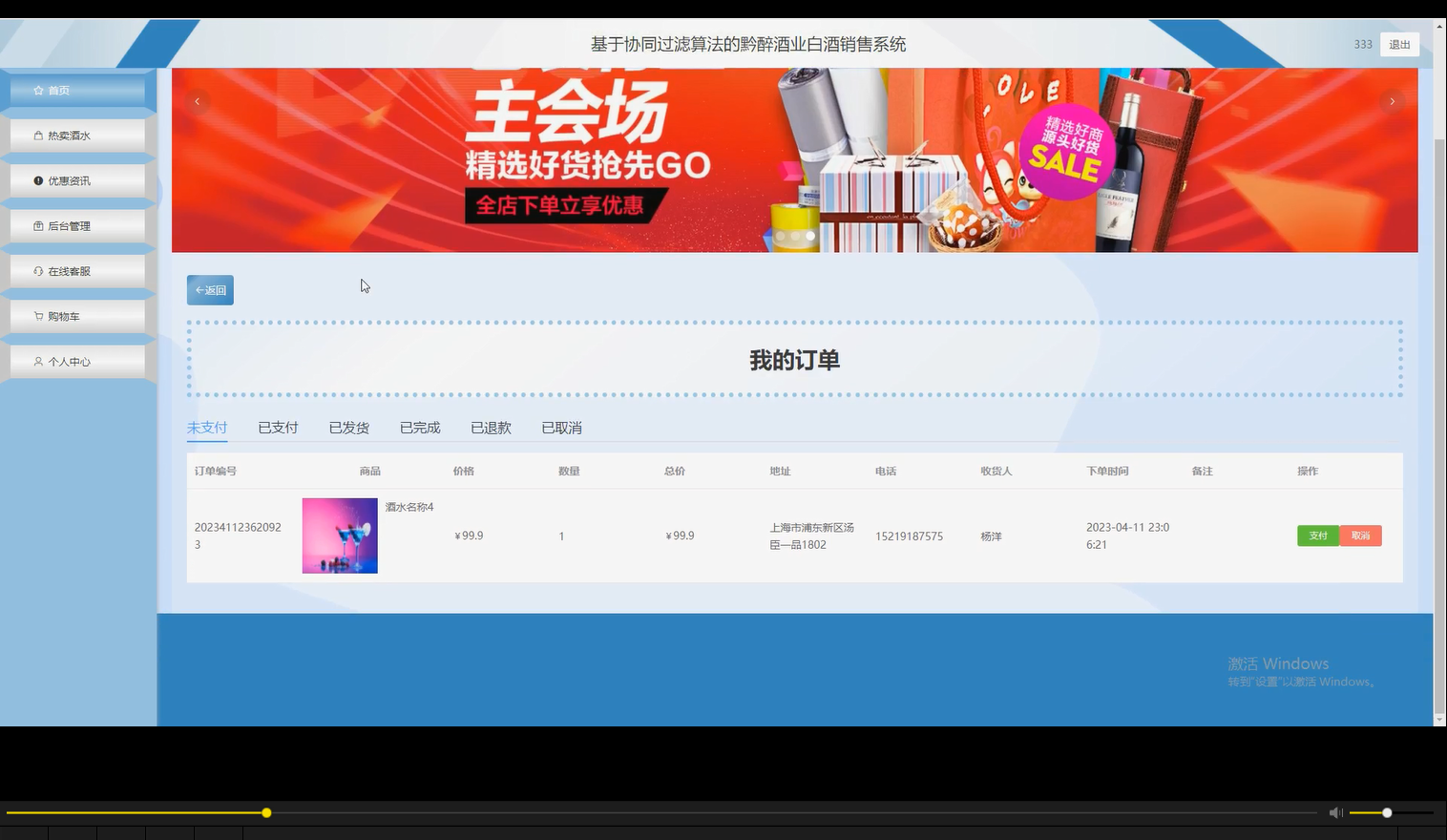Switch to the 已完成 completed tab
This screenshot has height=840, width=1447.
419,427
